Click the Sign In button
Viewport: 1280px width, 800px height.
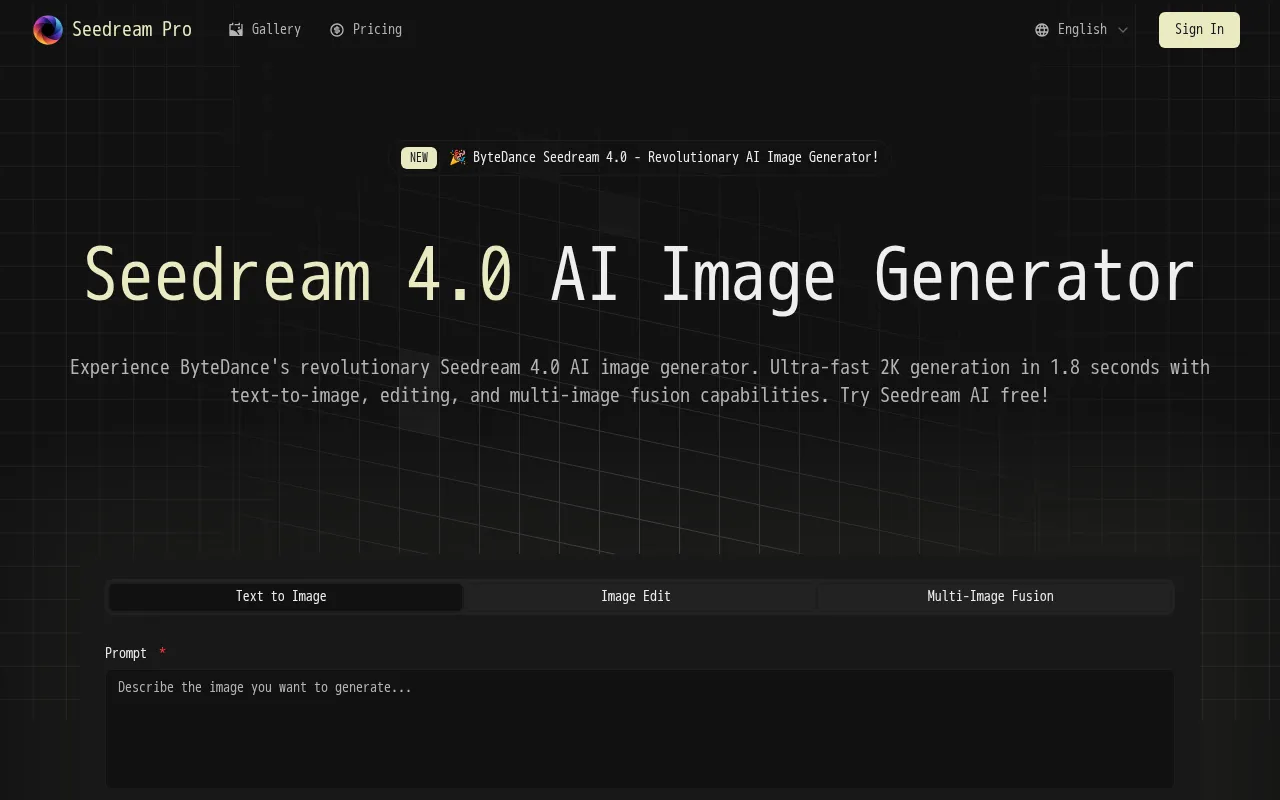pos(1199,30)
